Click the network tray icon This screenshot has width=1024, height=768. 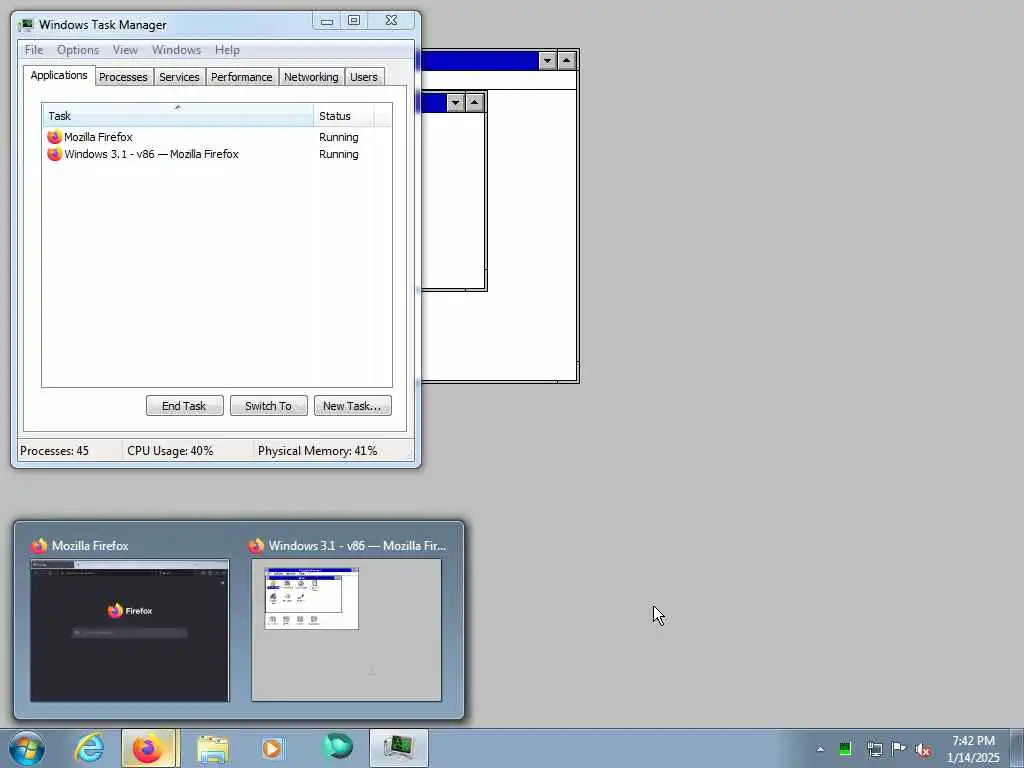[x=874, y=749]
